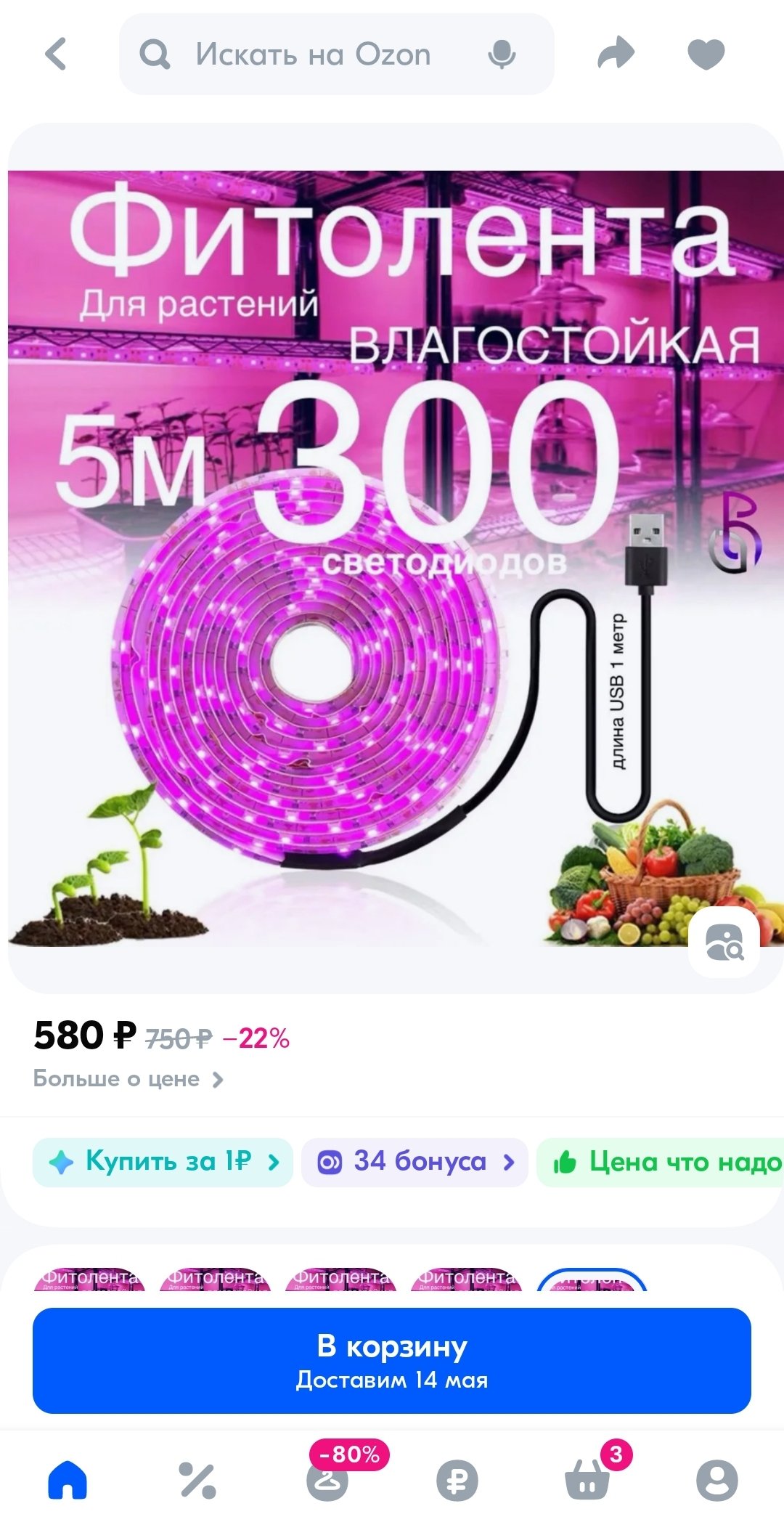The image size is (784, 1530).
Task: Open Купить за 1₽ offer chip
Action: [163, 1162]
